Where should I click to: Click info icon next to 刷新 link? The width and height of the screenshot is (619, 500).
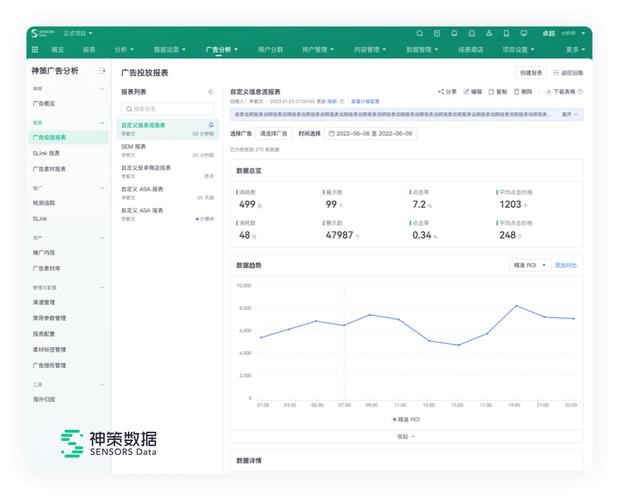tap(342, 101)
